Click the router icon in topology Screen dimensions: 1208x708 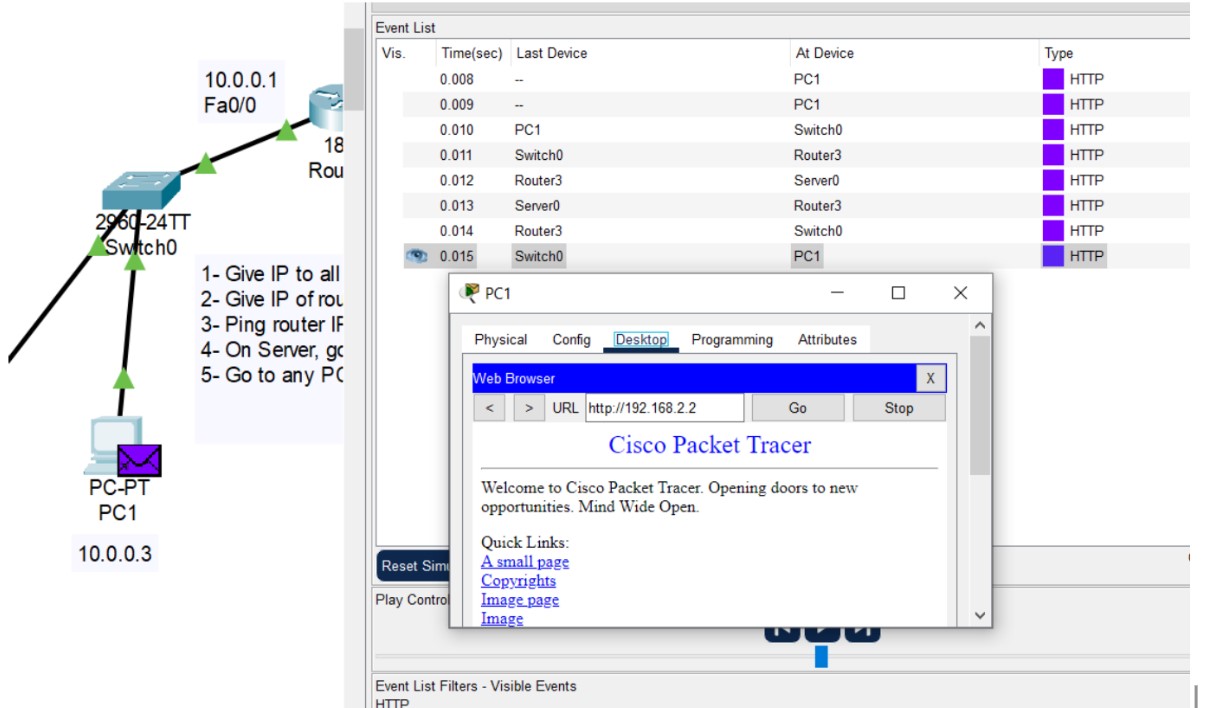tap(326, 105)
